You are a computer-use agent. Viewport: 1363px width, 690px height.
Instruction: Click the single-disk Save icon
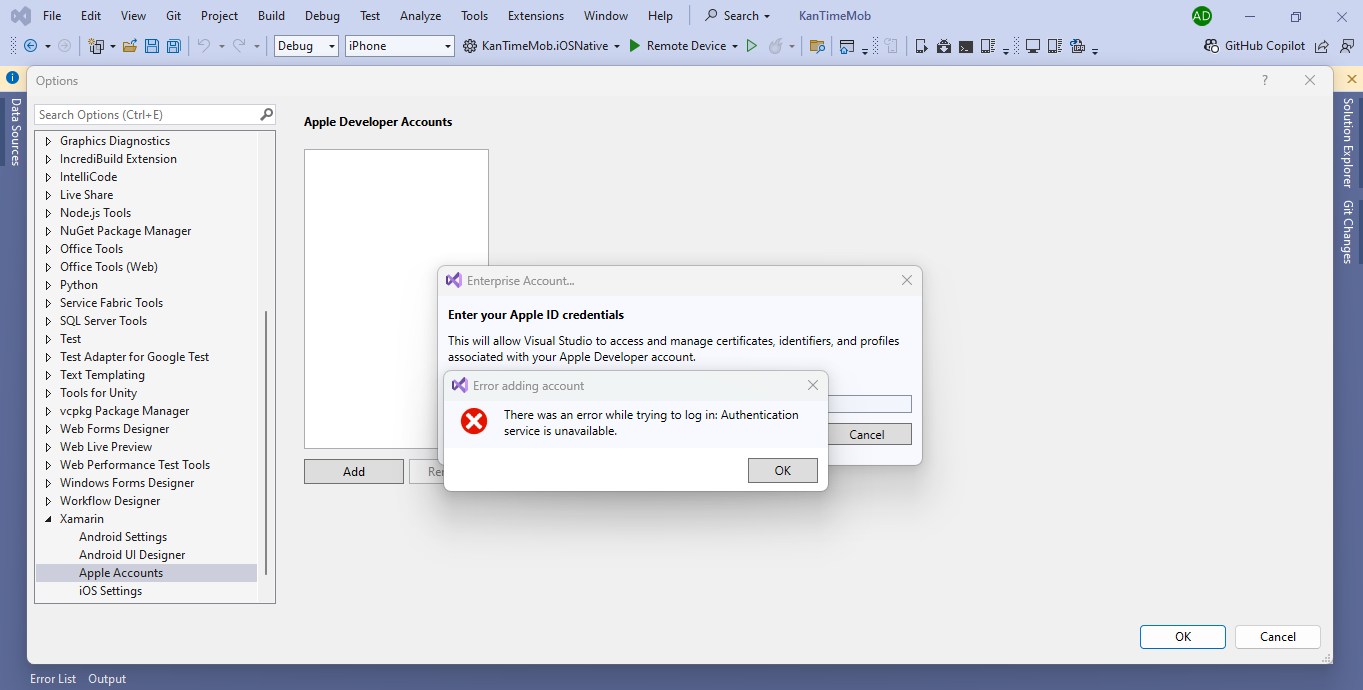[x=152, y=46]
